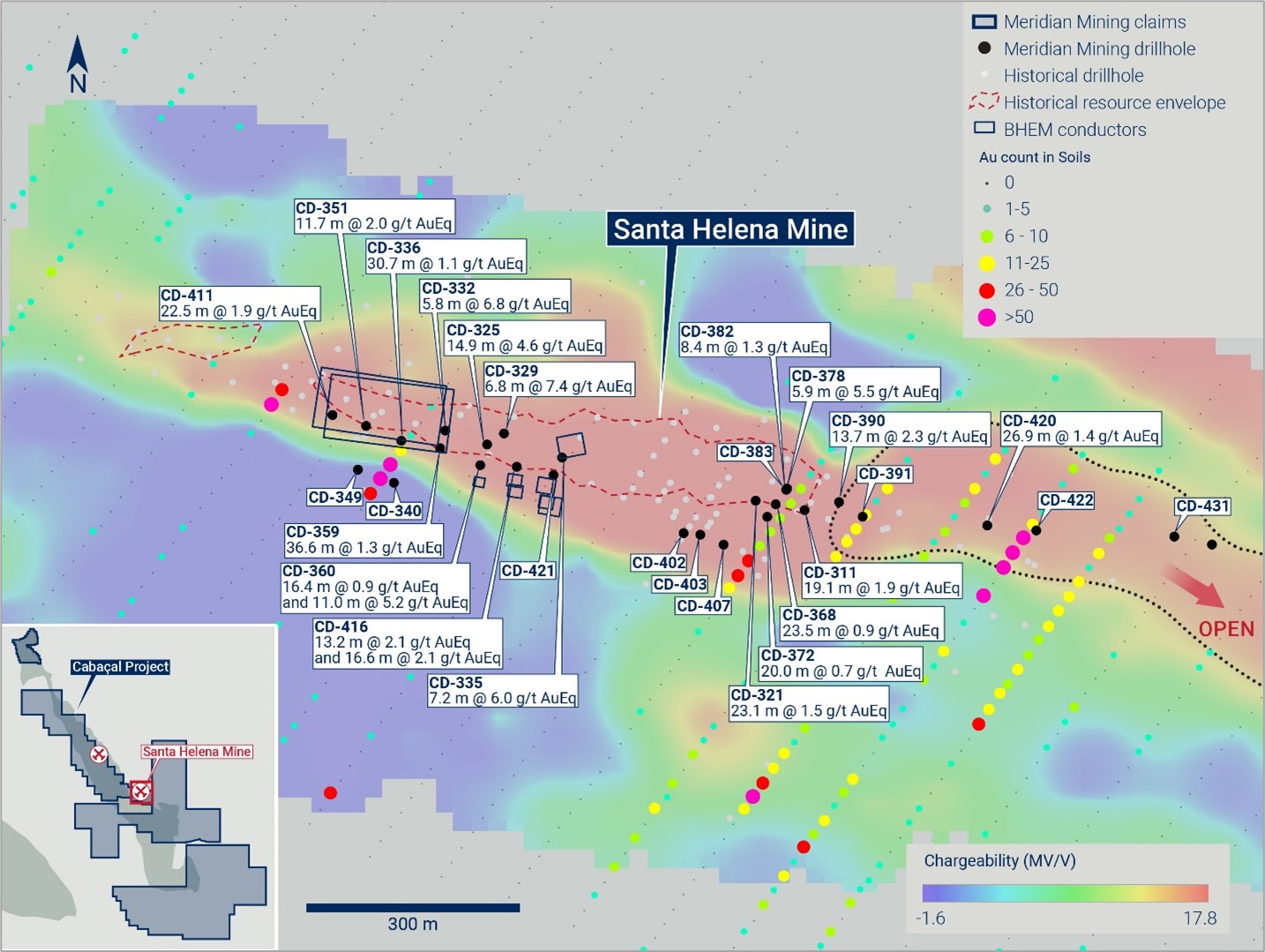
Task: Select the magenta >50 legend dot
Action: coord(986,317)
